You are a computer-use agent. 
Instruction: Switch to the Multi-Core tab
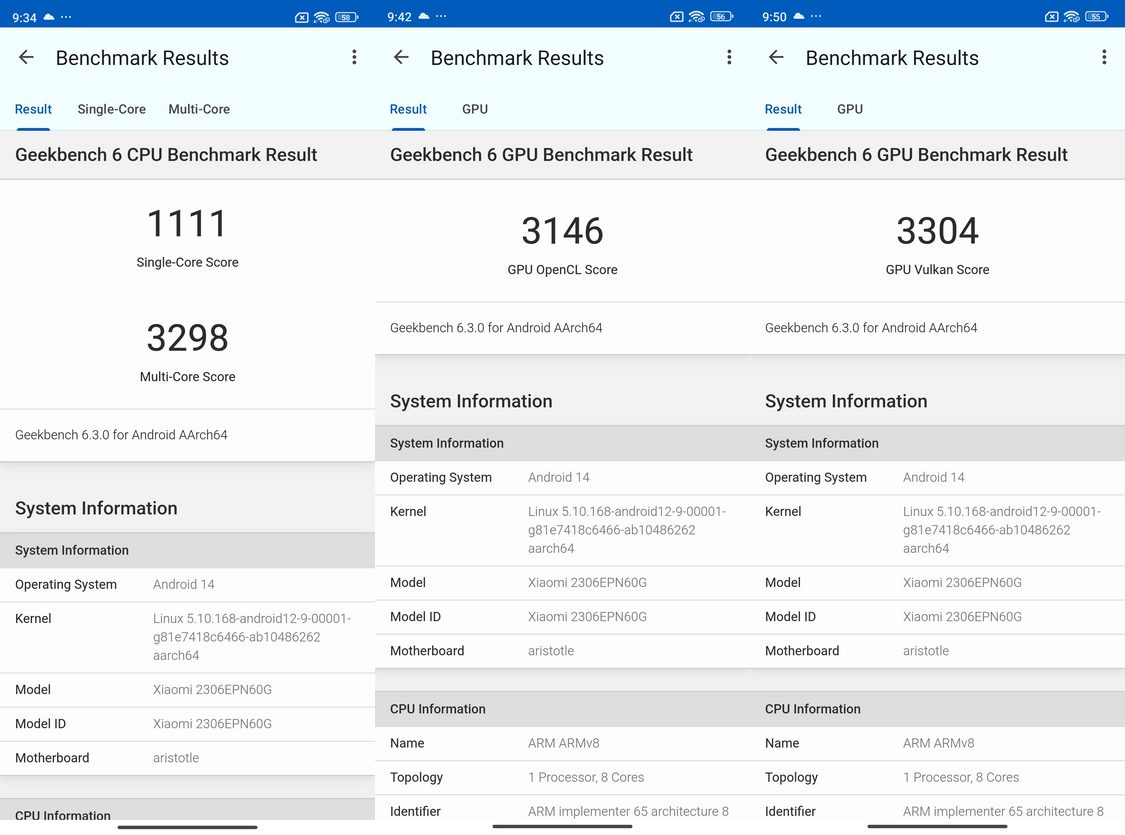click(199, 109)
